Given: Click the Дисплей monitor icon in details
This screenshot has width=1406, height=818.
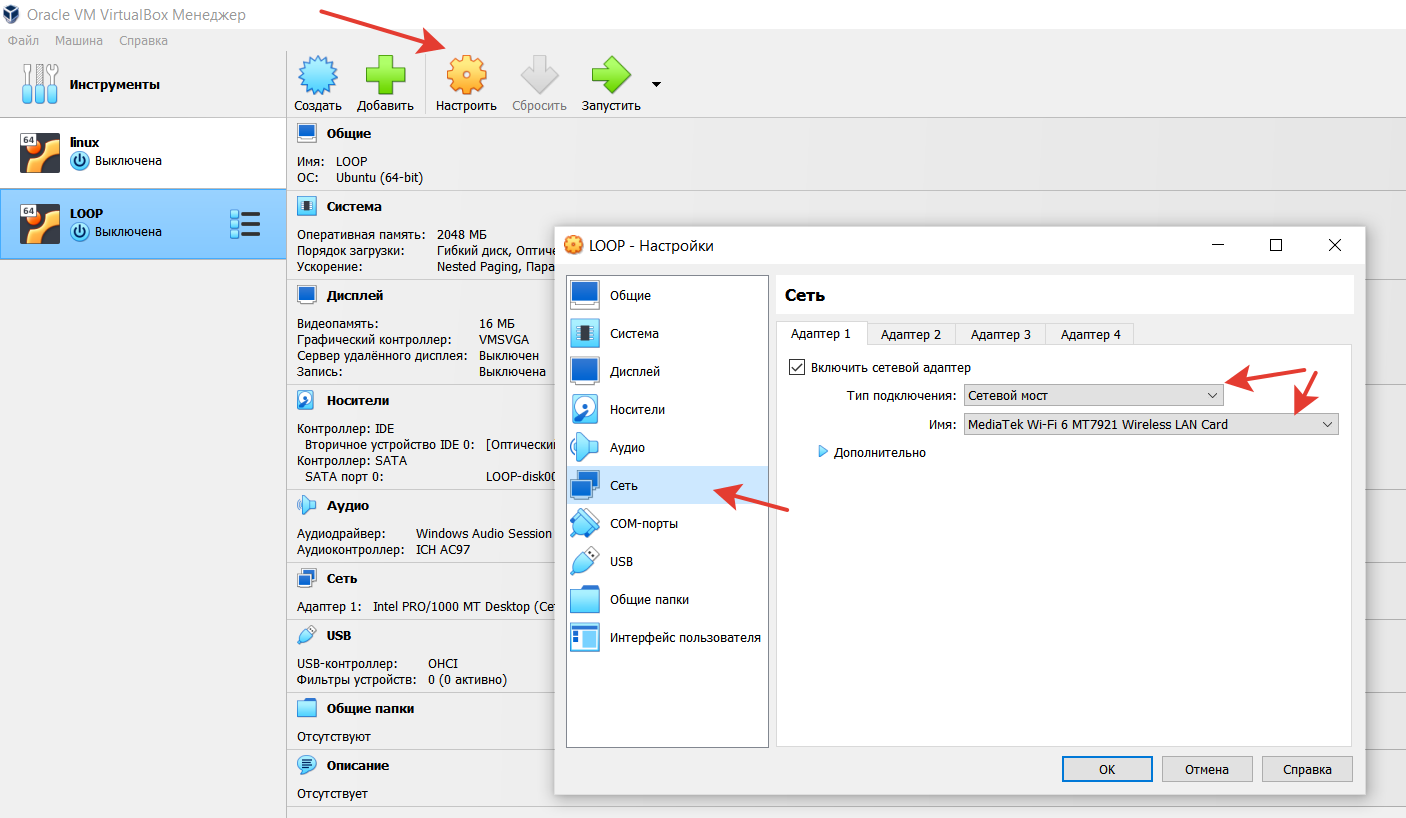Looking at the screenshot, I should [x=307, y=295].
